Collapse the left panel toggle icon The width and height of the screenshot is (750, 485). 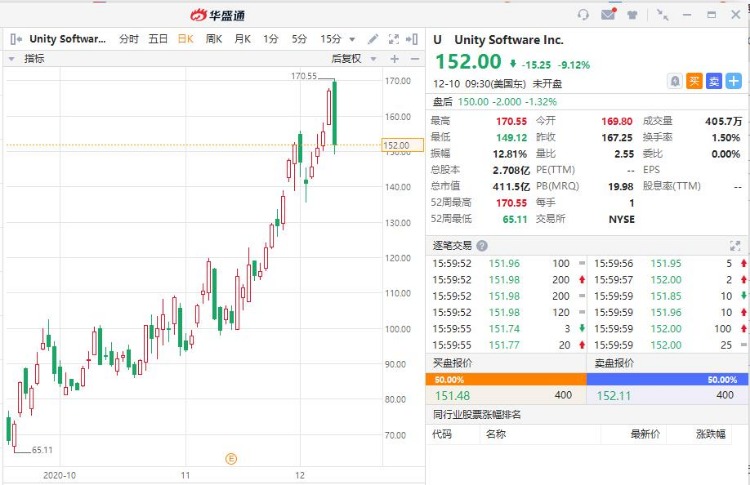pos(16,39)
